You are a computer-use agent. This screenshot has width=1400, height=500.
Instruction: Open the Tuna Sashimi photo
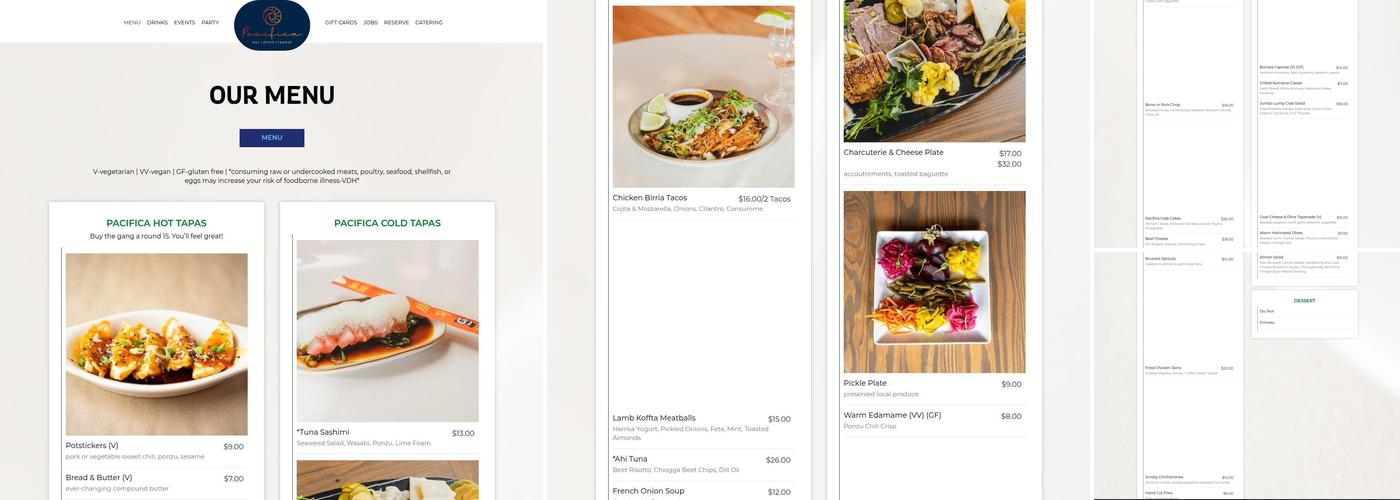pyautogui.click(x=388, y=331)
